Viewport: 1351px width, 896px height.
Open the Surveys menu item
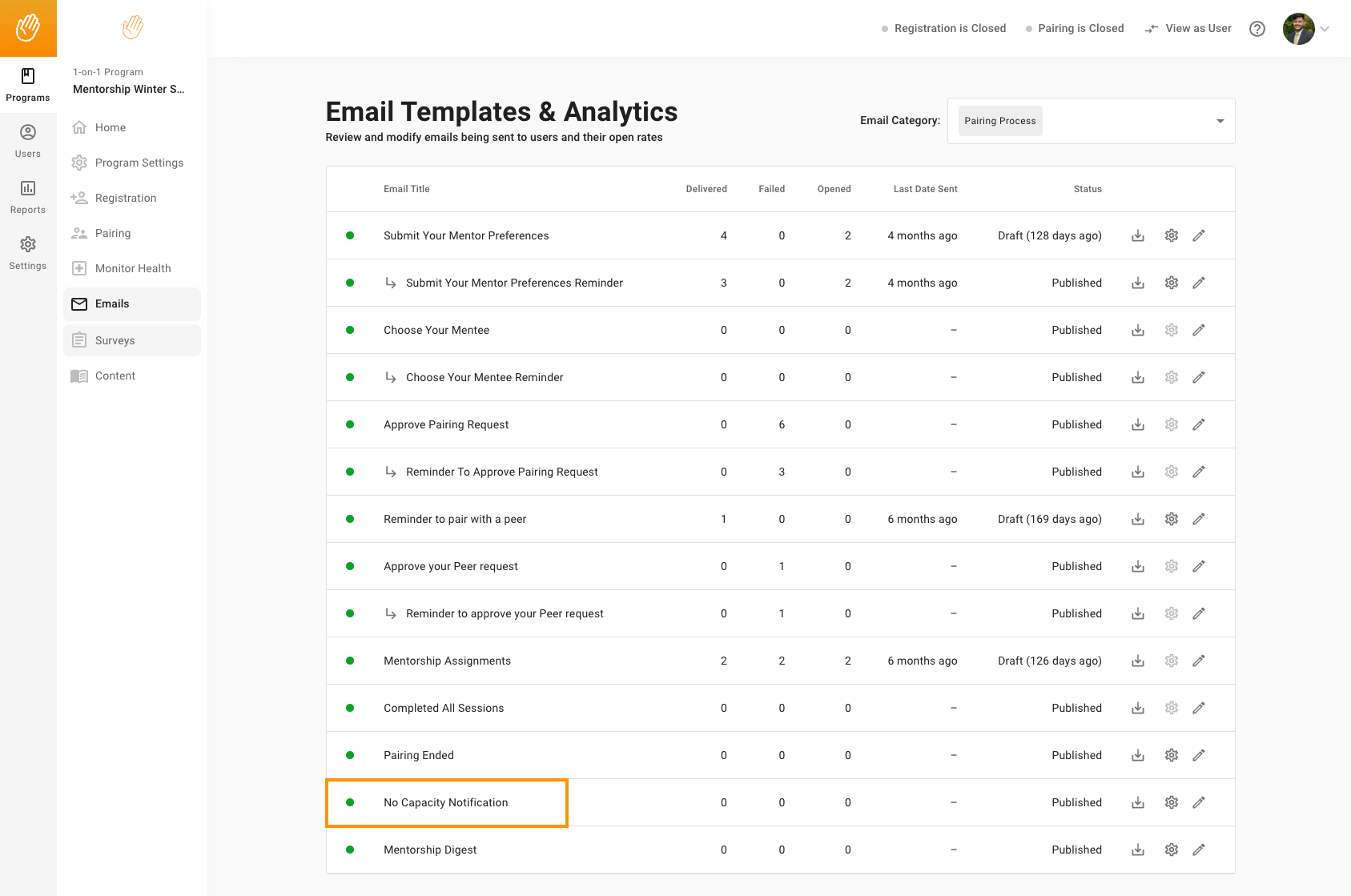point(115,340)
